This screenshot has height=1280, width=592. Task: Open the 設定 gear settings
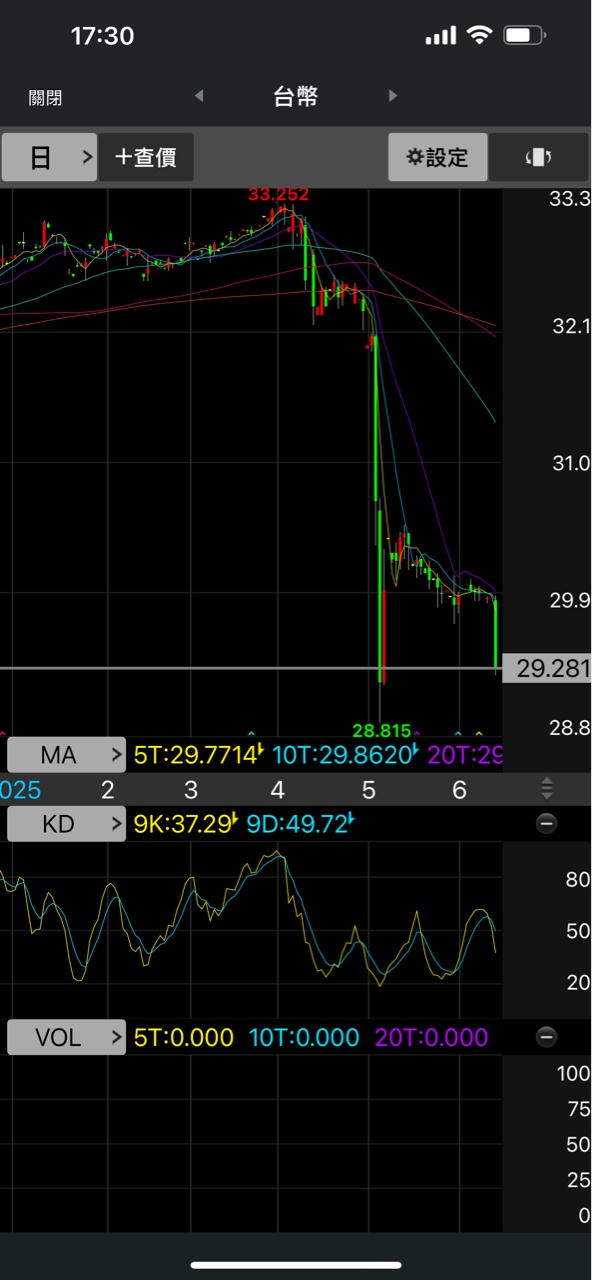point(438,157)
